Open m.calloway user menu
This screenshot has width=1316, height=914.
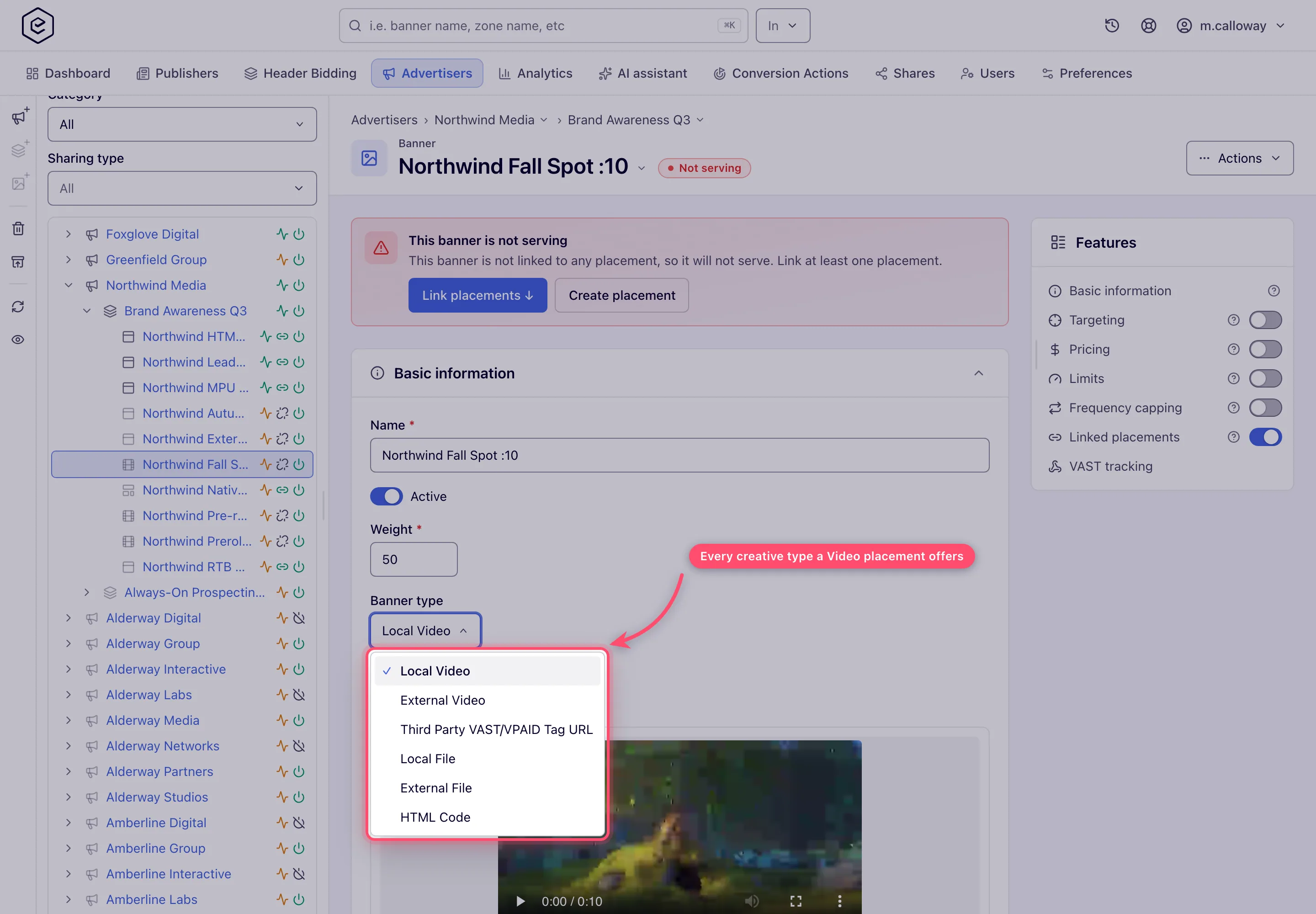[1231, 26]
